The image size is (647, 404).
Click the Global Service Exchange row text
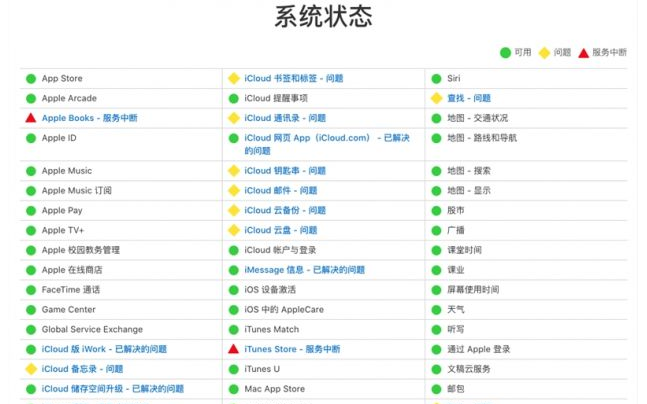point(92,329)
